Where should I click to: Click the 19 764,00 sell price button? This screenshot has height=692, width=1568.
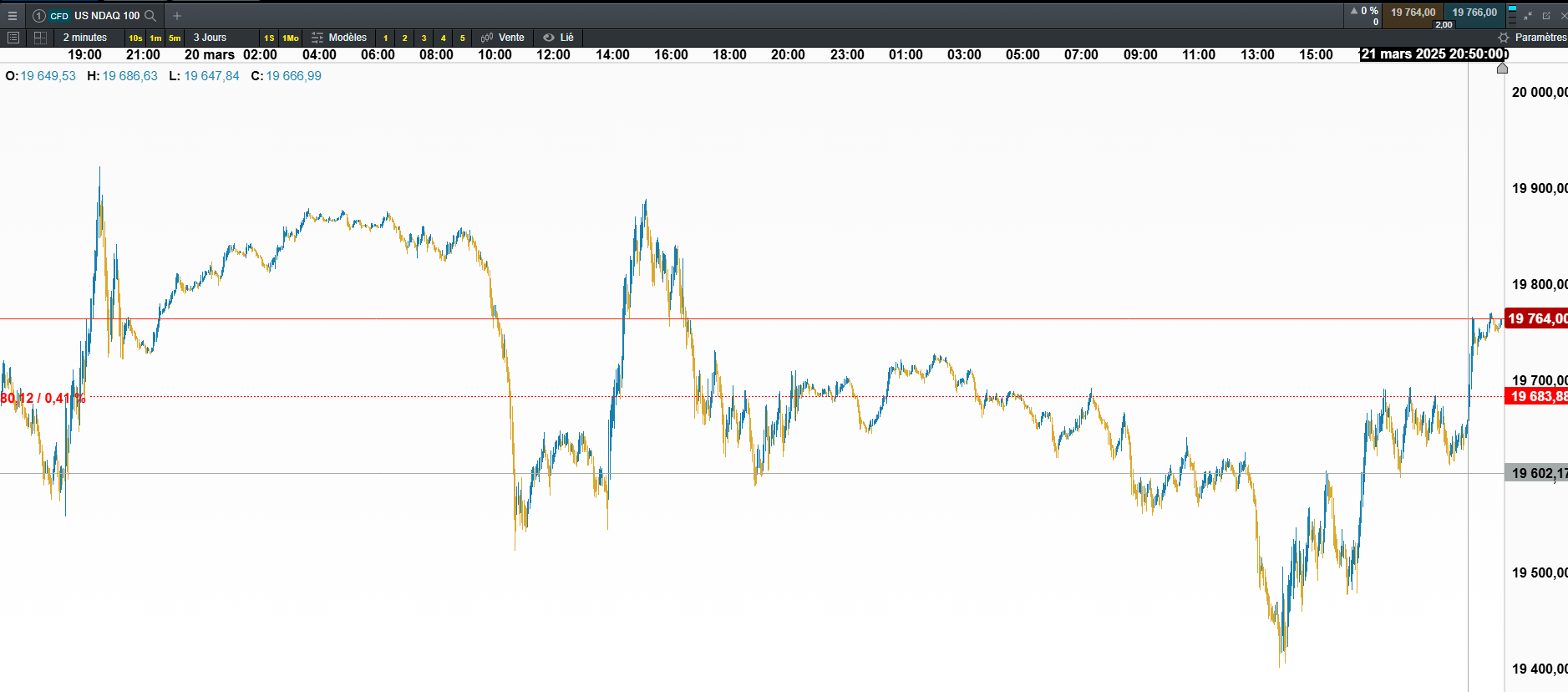tap(1413, 13)
